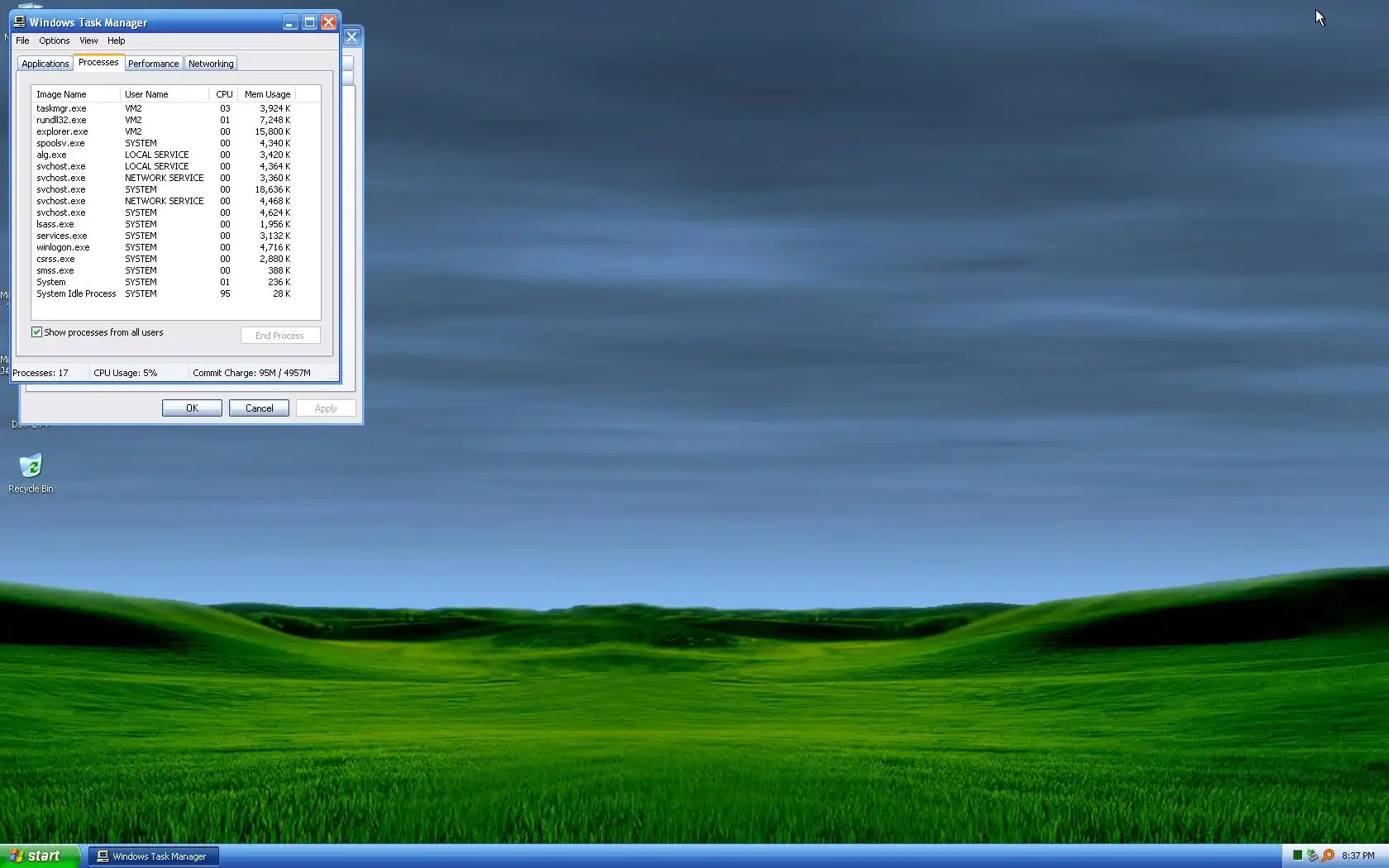The height and width of the screenshot is (868, 1389).
Task: Open the File menu
Action: click(22, 41)
